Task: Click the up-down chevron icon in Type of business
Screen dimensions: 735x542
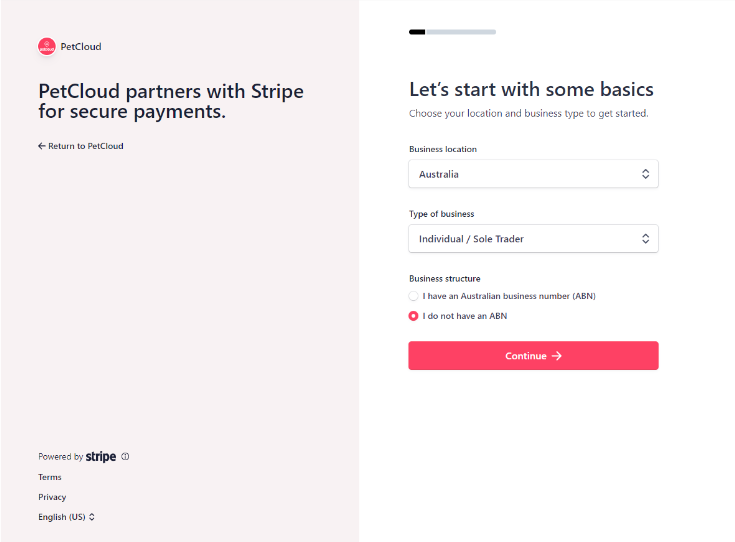Action: pyautogui.click(x=645, y=239)
